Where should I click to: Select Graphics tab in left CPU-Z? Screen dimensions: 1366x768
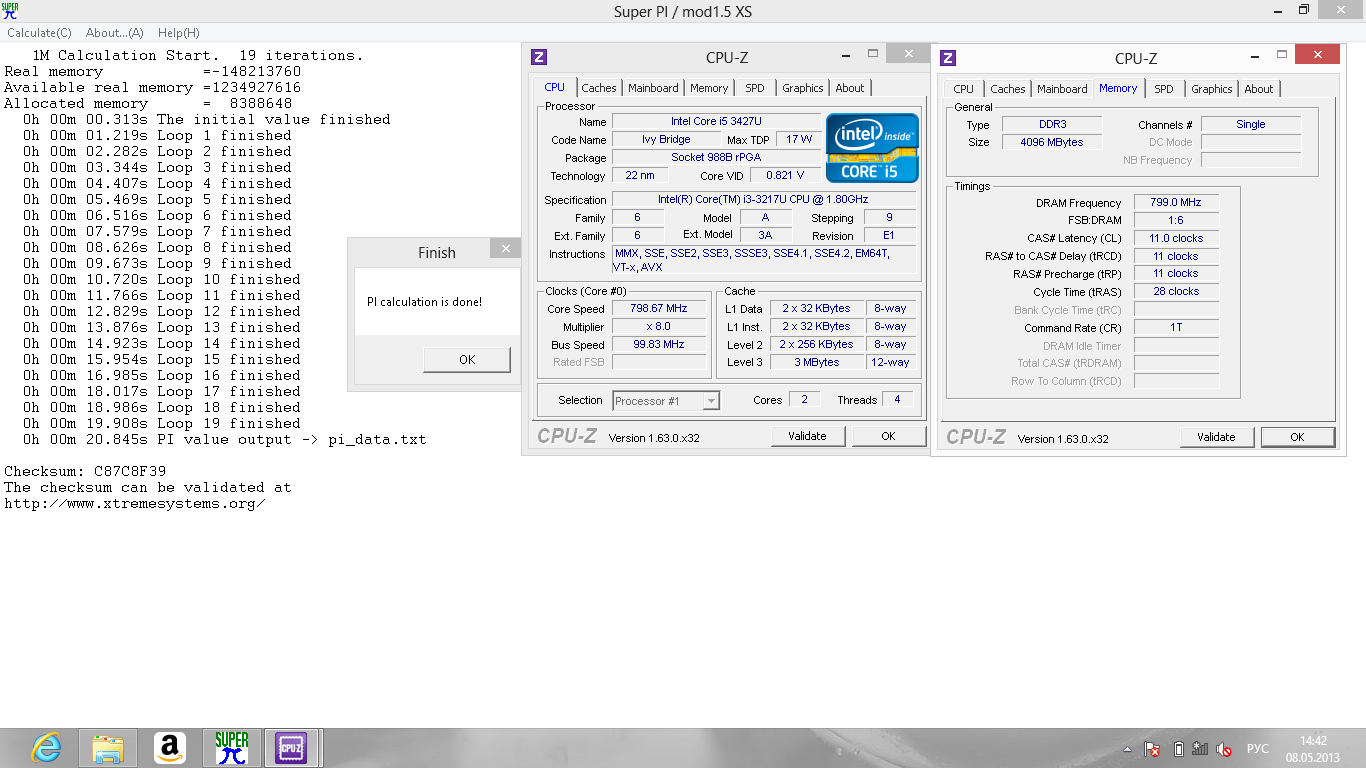[x=803, y=88]
